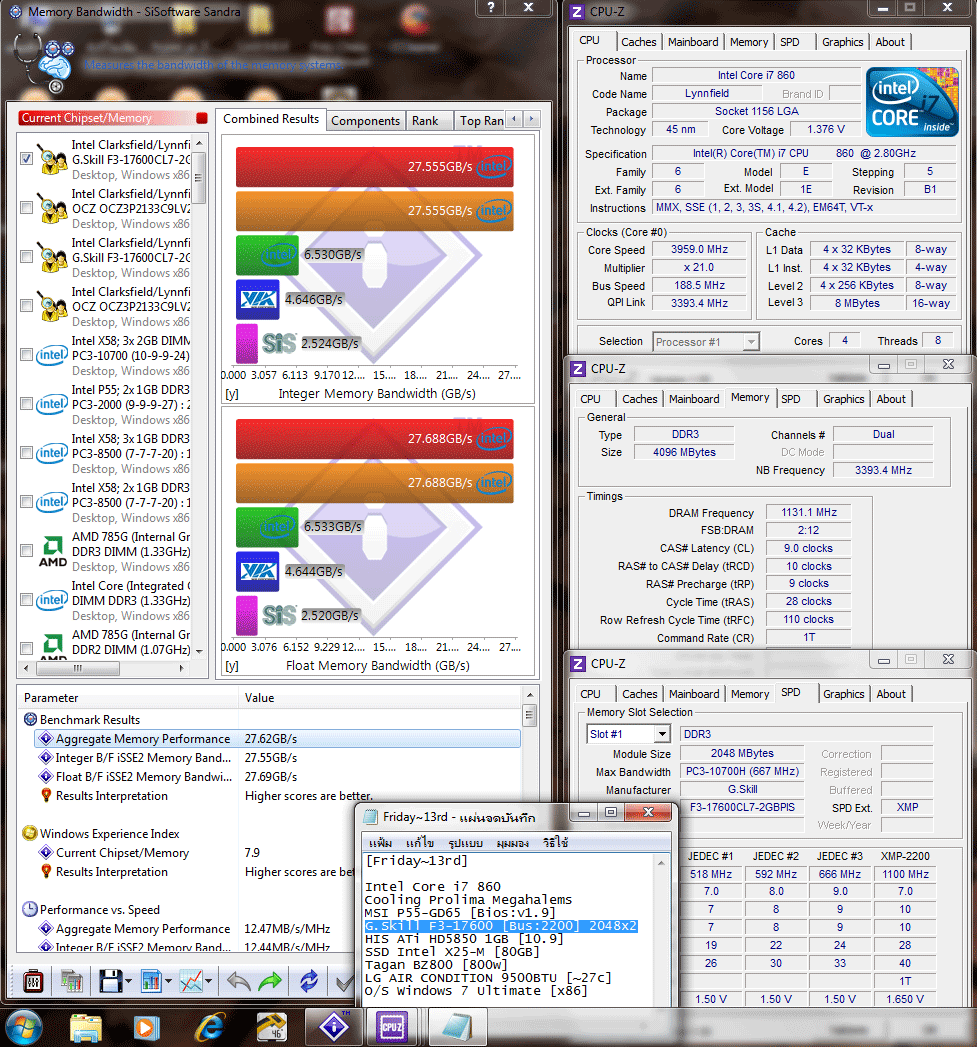Open Sandra options mixer icon in bottom toolbar

click(x=33, y=981)
